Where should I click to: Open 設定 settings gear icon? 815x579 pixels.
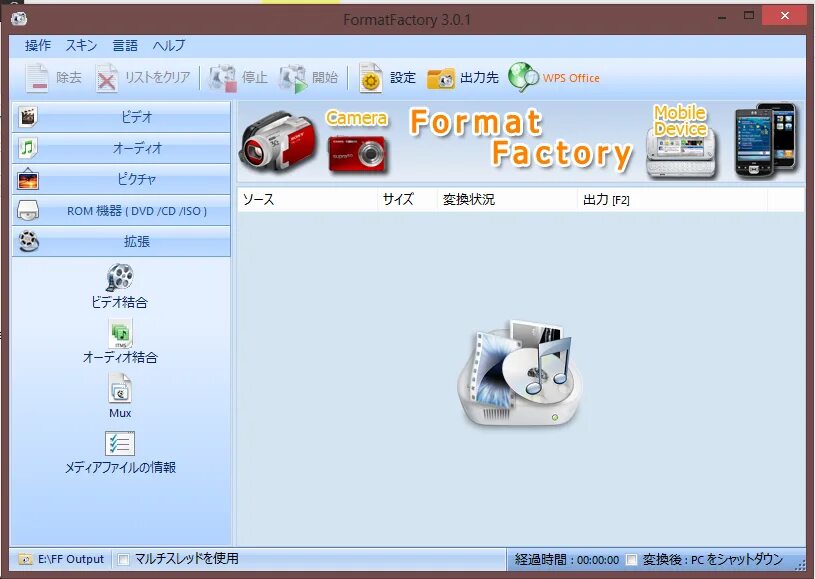click(371, 78)
